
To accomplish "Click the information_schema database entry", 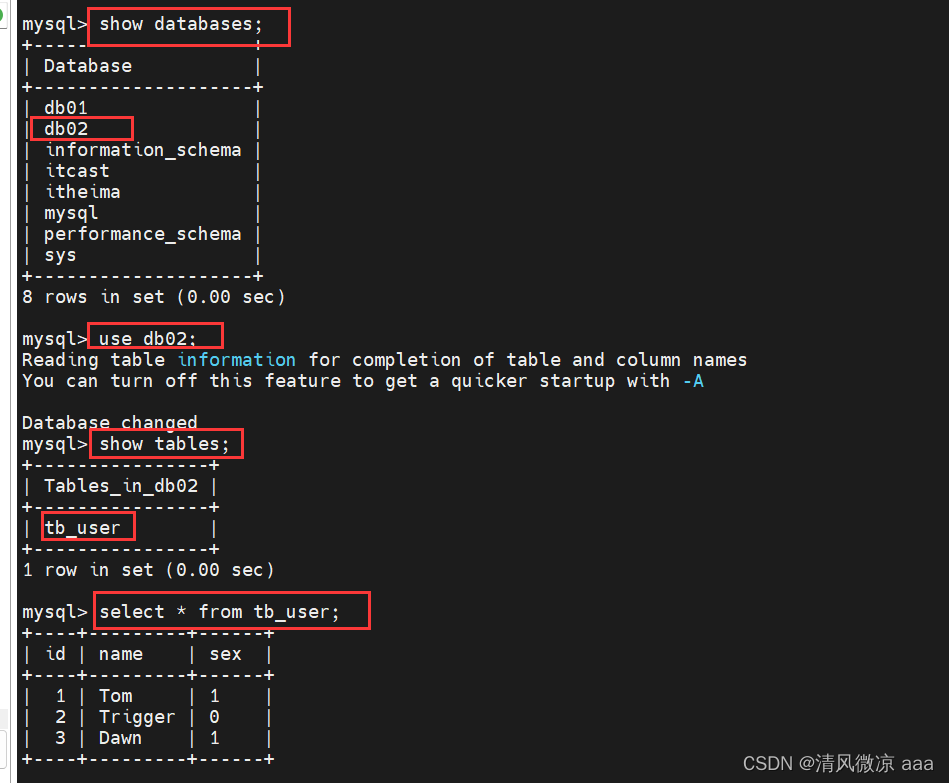I will pyautogui.click(x=143, y=150).
